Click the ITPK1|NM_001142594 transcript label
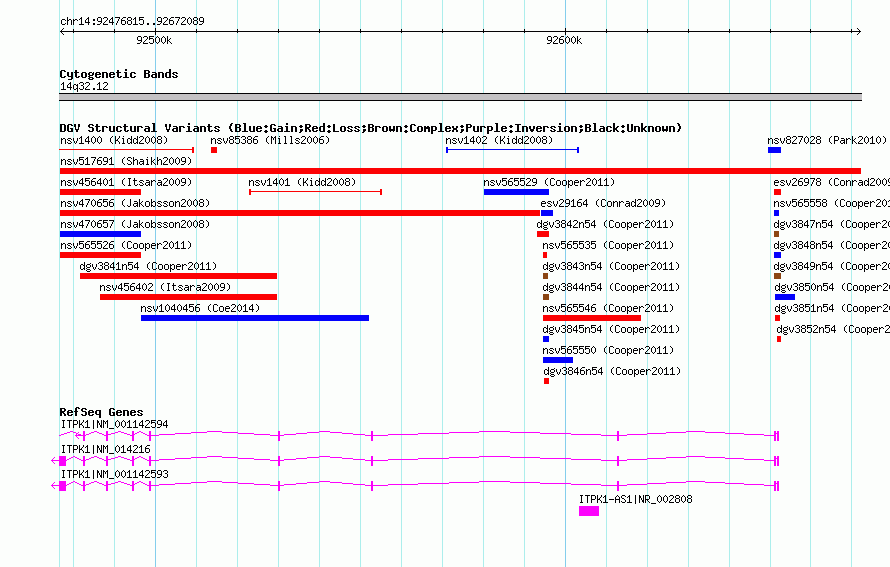 [x=114, y=425]
